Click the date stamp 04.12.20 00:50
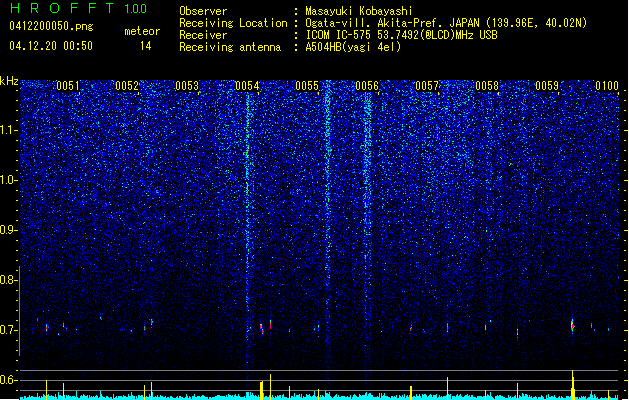Viewport: 629px width, 400px height. (51, 46)
